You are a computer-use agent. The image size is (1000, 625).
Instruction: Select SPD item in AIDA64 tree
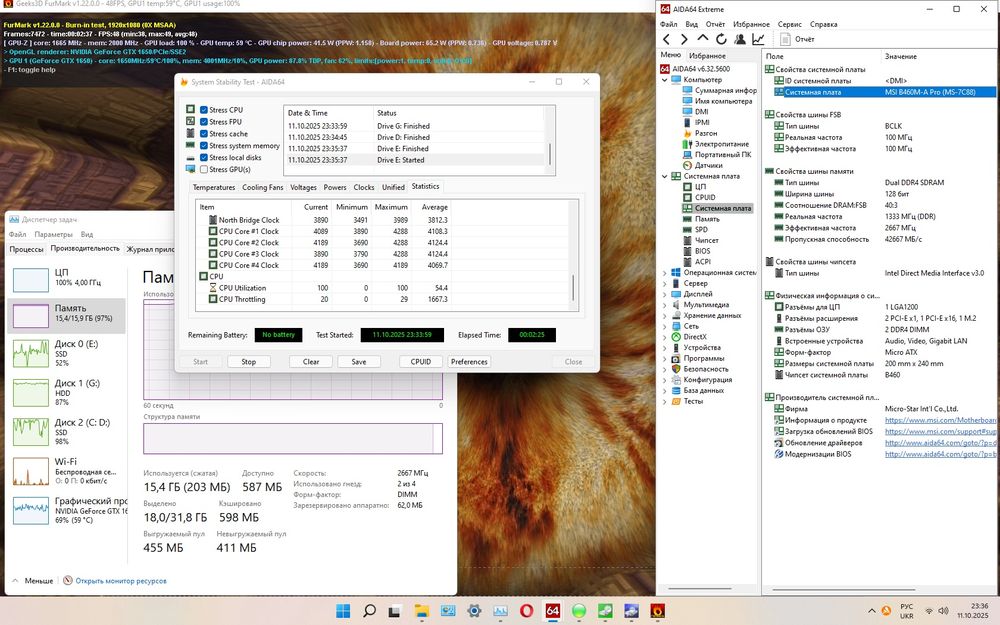701,230
